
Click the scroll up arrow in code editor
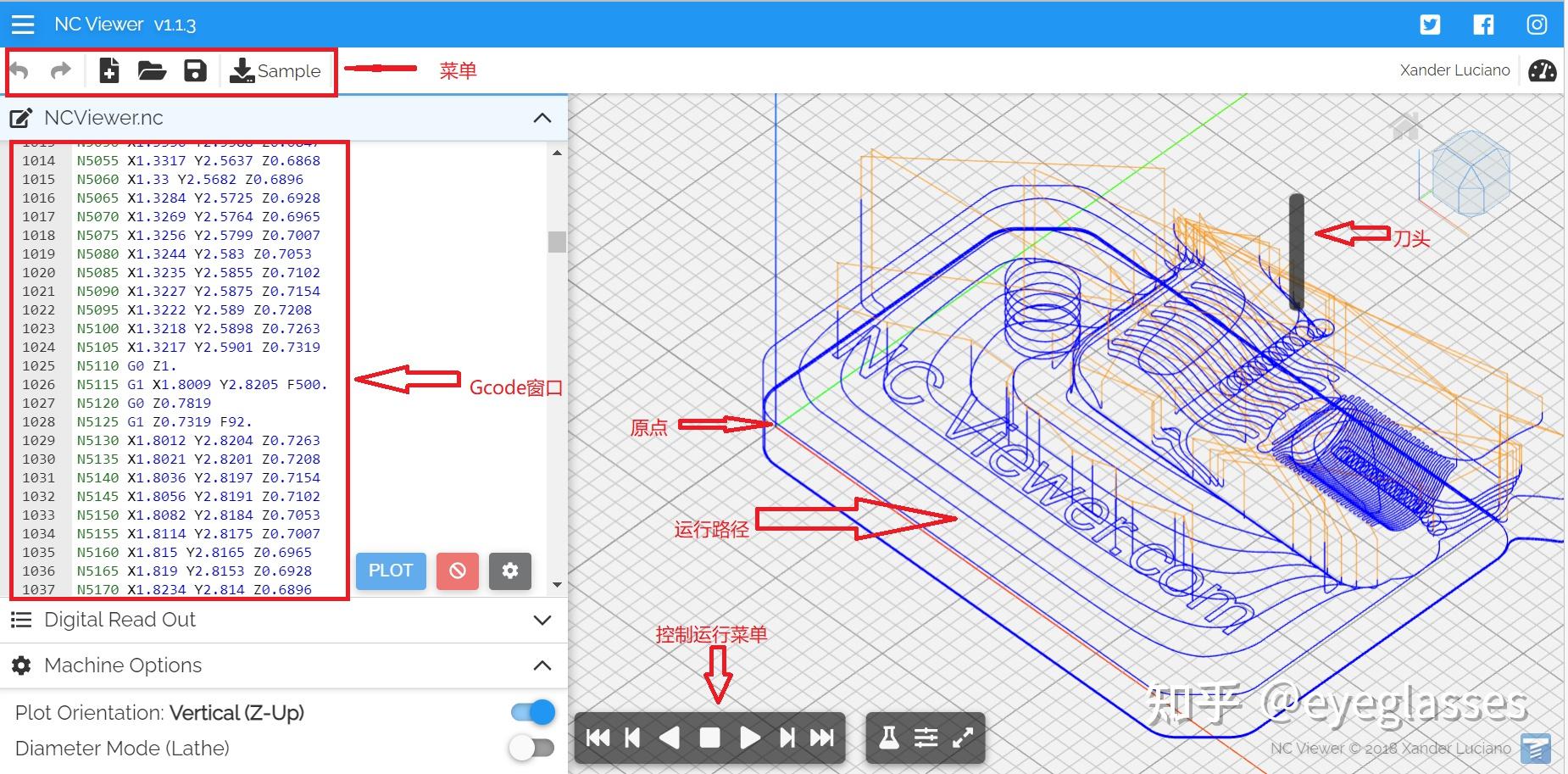tap(557, 153)
